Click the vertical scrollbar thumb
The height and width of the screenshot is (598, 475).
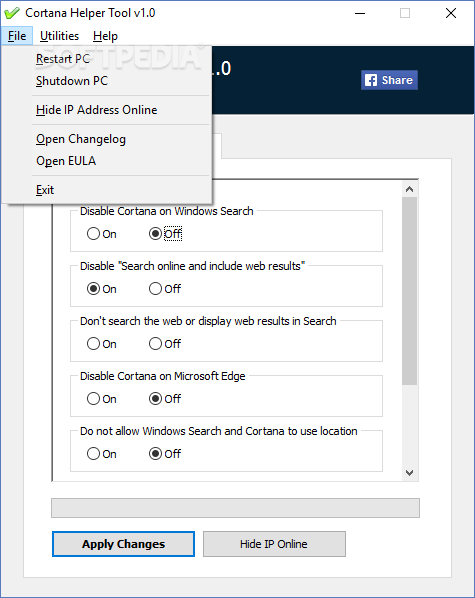[x=410, y=291]
